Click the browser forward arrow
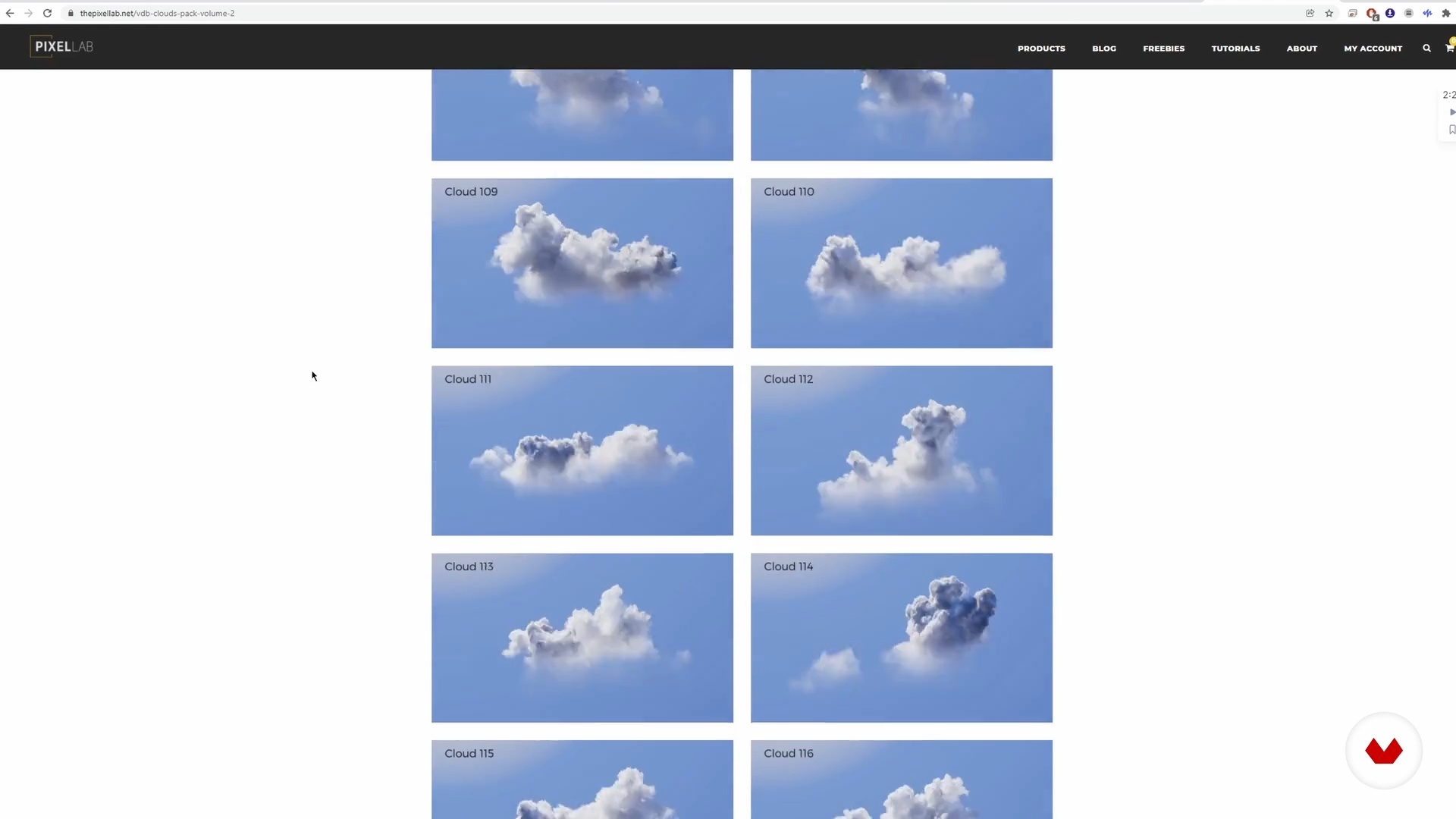Image resolution: width=1456 pixels, height=819 pixels. coord(29,13)
